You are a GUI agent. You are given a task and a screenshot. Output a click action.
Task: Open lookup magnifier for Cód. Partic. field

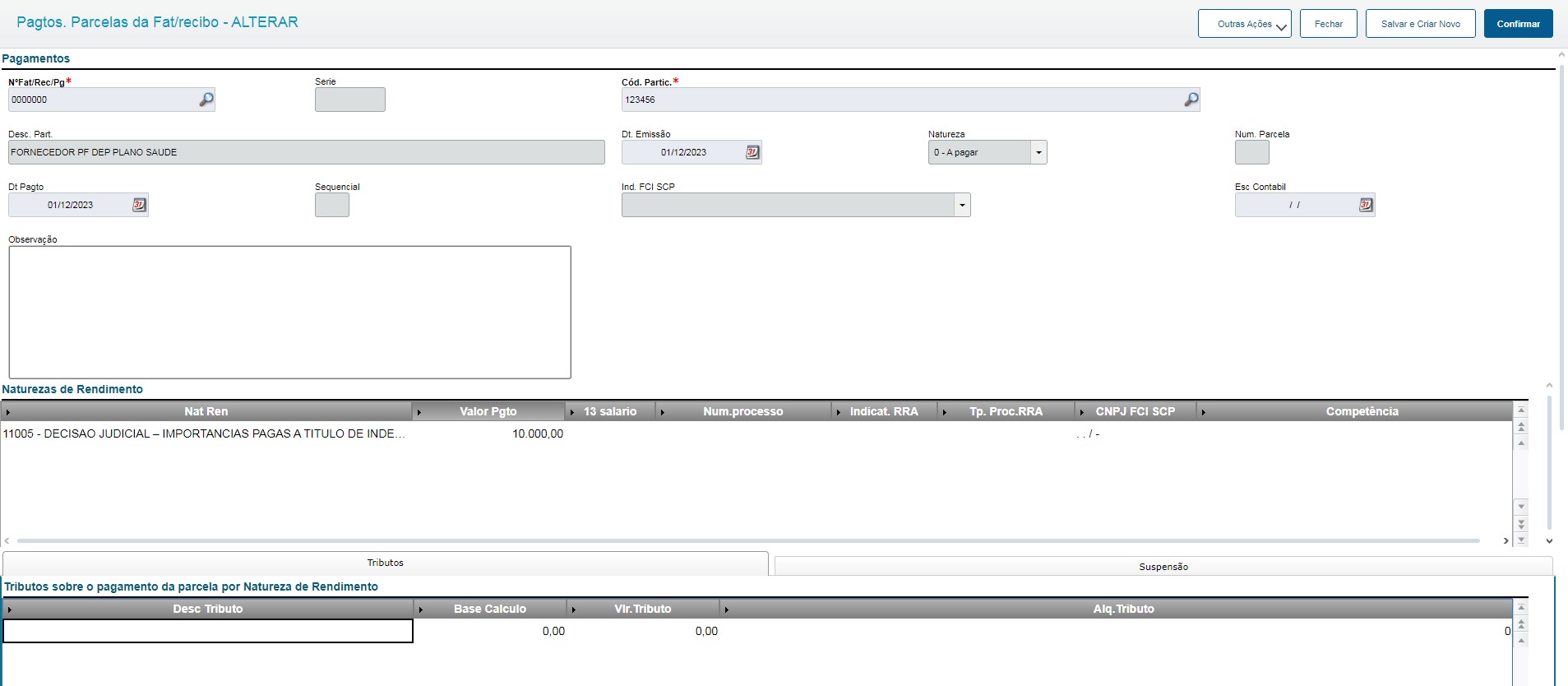point(1191,100)
